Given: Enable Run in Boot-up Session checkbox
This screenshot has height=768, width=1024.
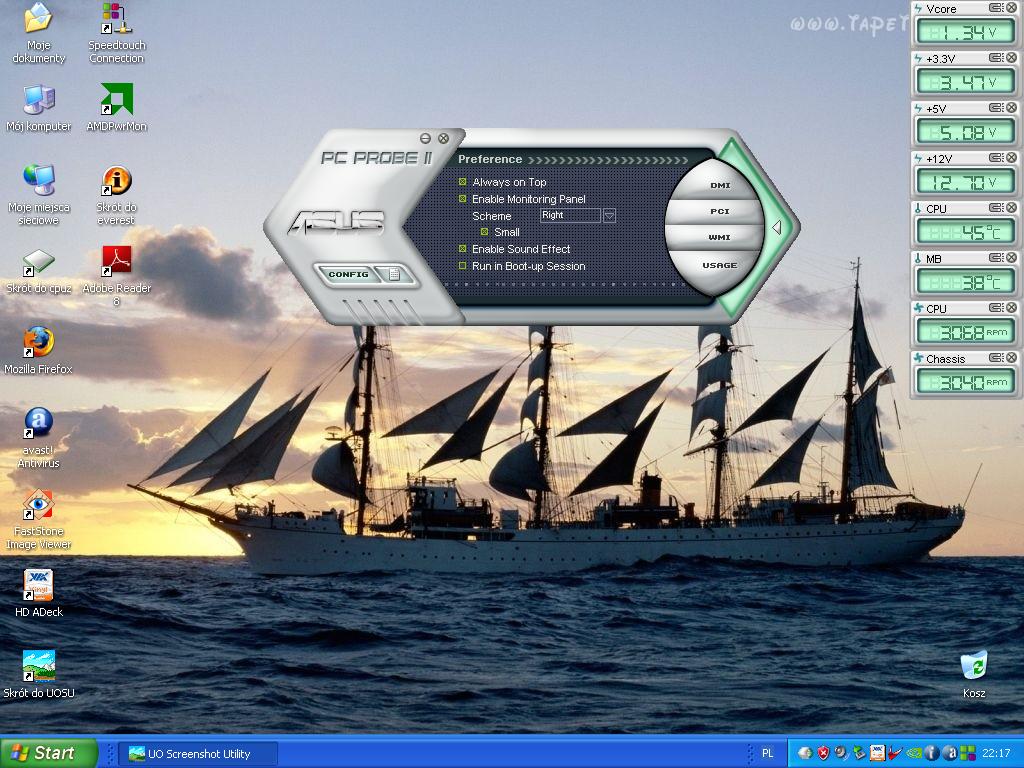Looking at the screenshot, I should click(x=463, y=266).
